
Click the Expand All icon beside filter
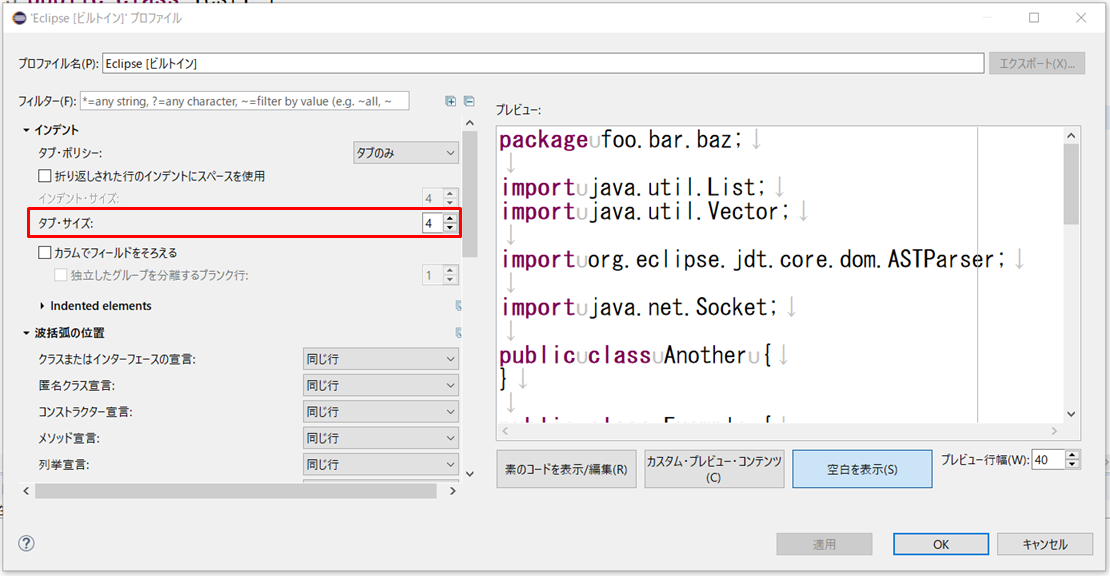point(451,101)
